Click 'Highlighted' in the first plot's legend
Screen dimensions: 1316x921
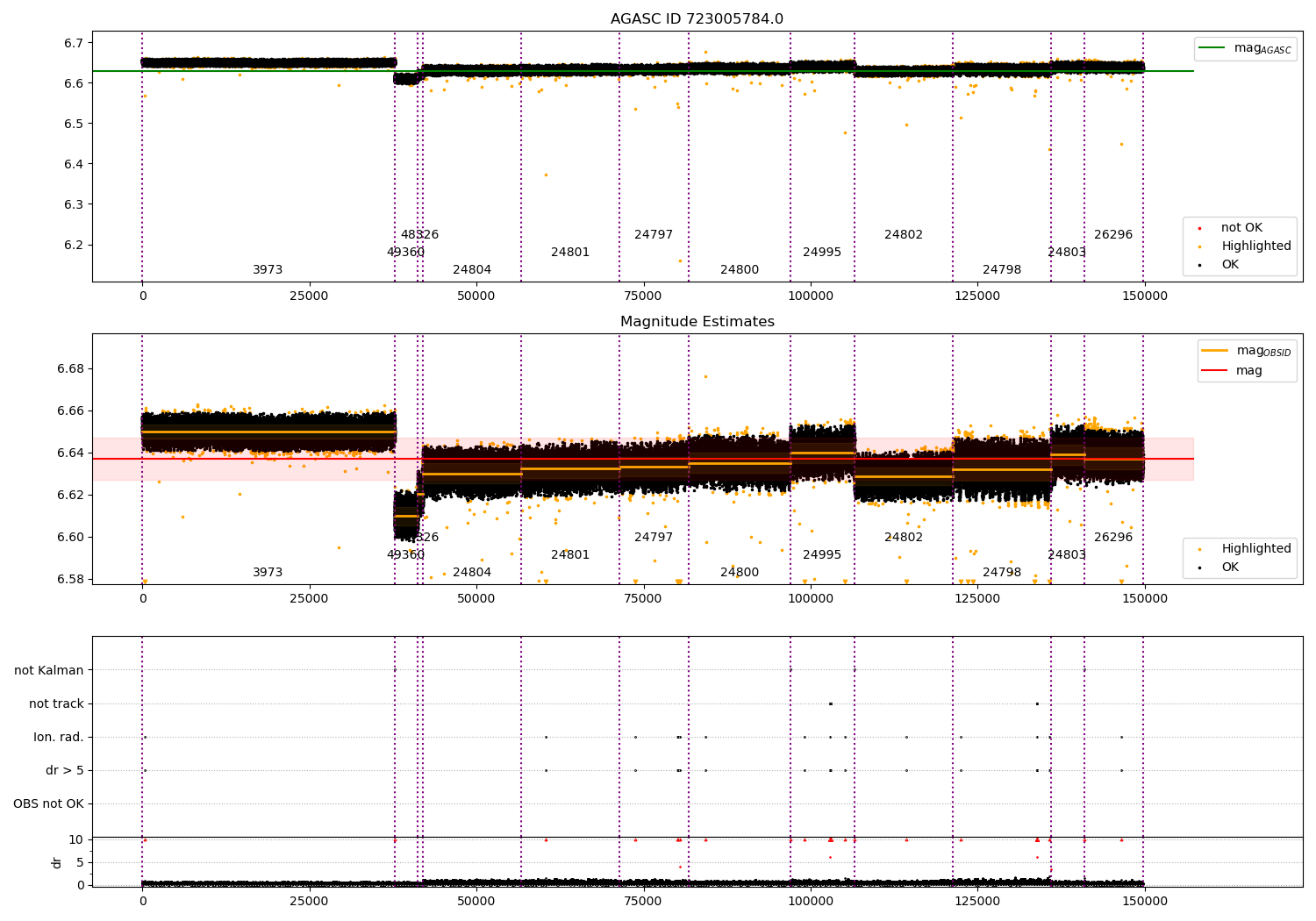coord(1255,246)
